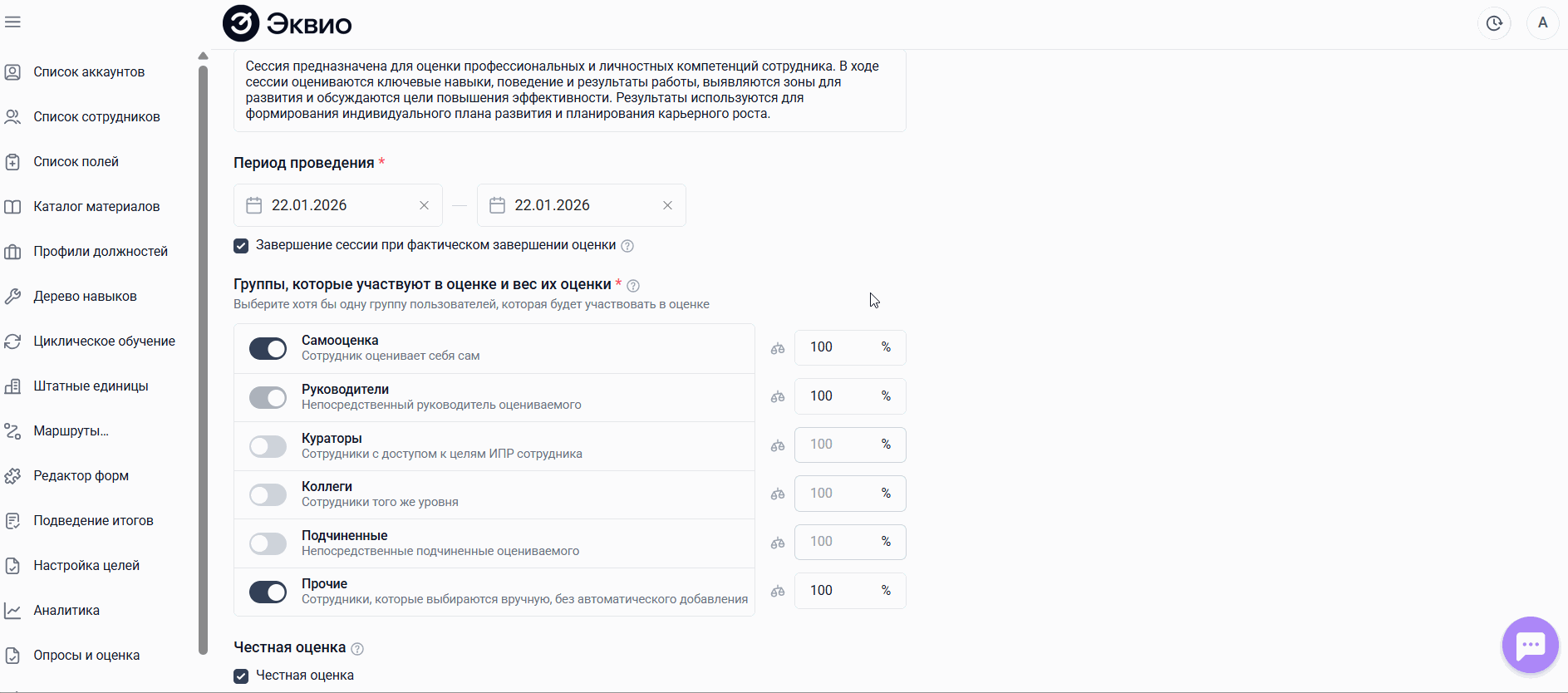Expand the Маршруты… sidebar item
Viewport: 1568px width, 693px height.
coord(71,431)
